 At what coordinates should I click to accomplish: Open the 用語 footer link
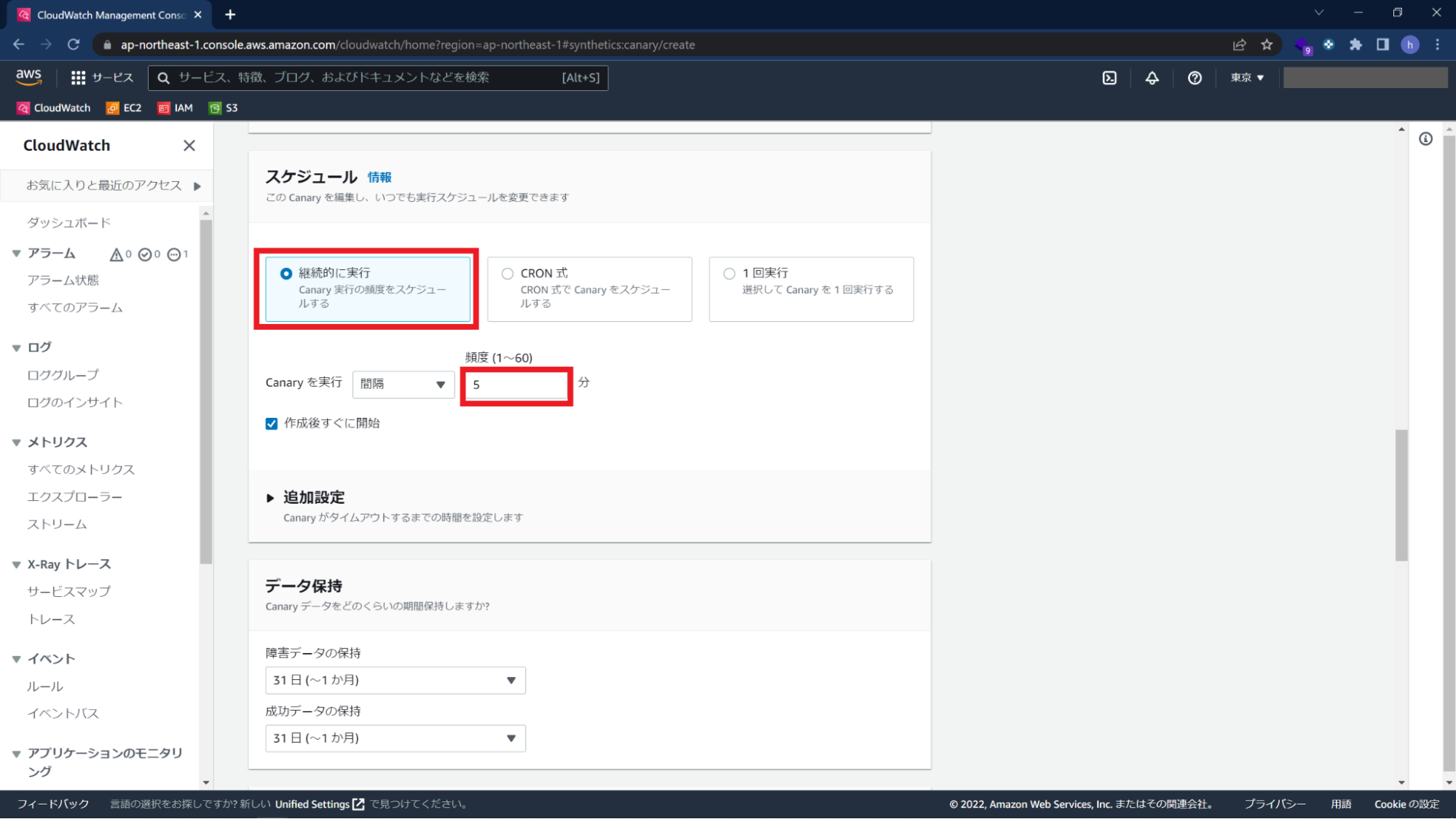[x=1341, y=804]
